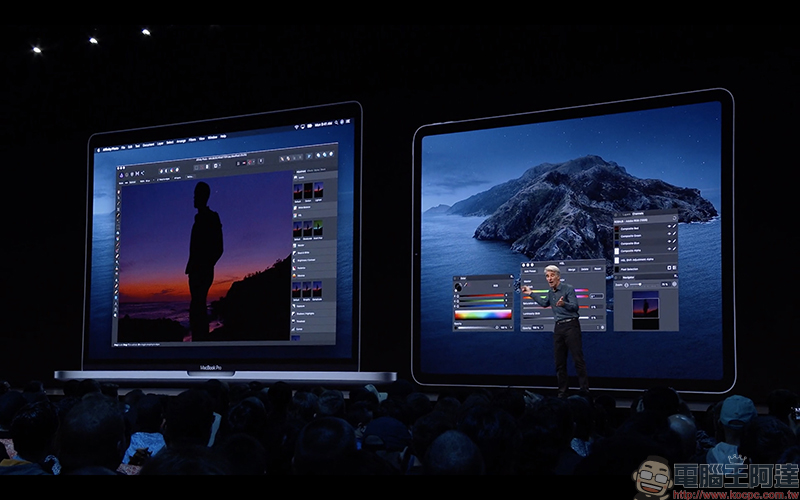Open the Brightness / Contrast adjustment row
The height and width of the screenshot is (500, 800).
click(x=314, y=260)
